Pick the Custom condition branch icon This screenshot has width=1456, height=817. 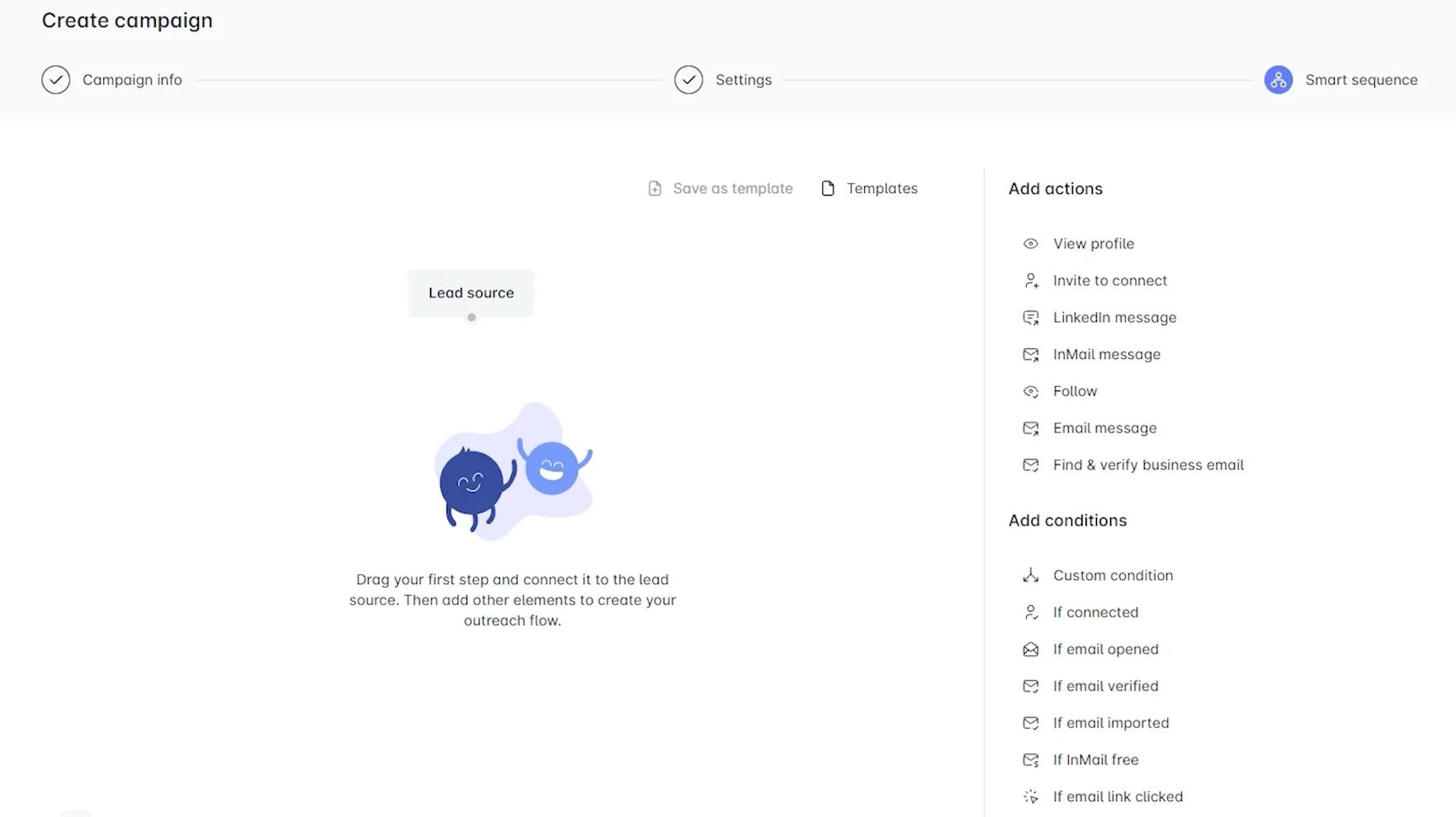point(1030,575)
